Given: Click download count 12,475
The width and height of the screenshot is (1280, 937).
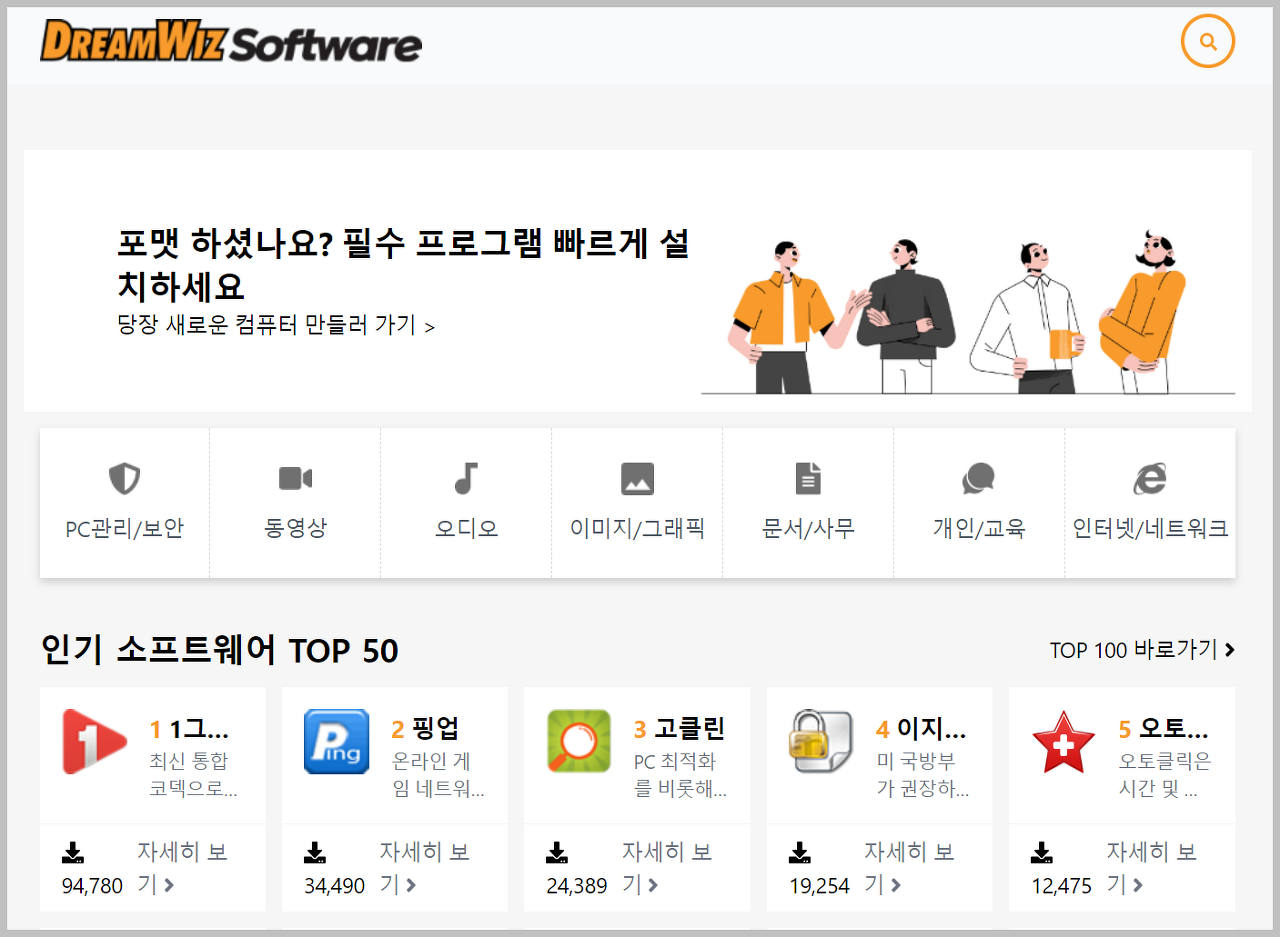Looking at the screenshot, I should tap(1061, 886).
